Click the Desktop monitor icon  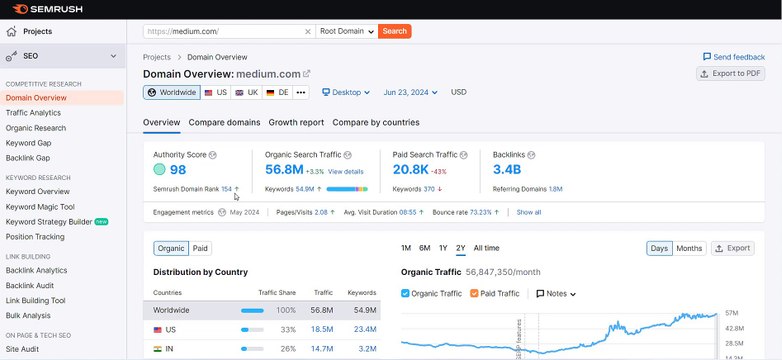[x=326, y=92]
